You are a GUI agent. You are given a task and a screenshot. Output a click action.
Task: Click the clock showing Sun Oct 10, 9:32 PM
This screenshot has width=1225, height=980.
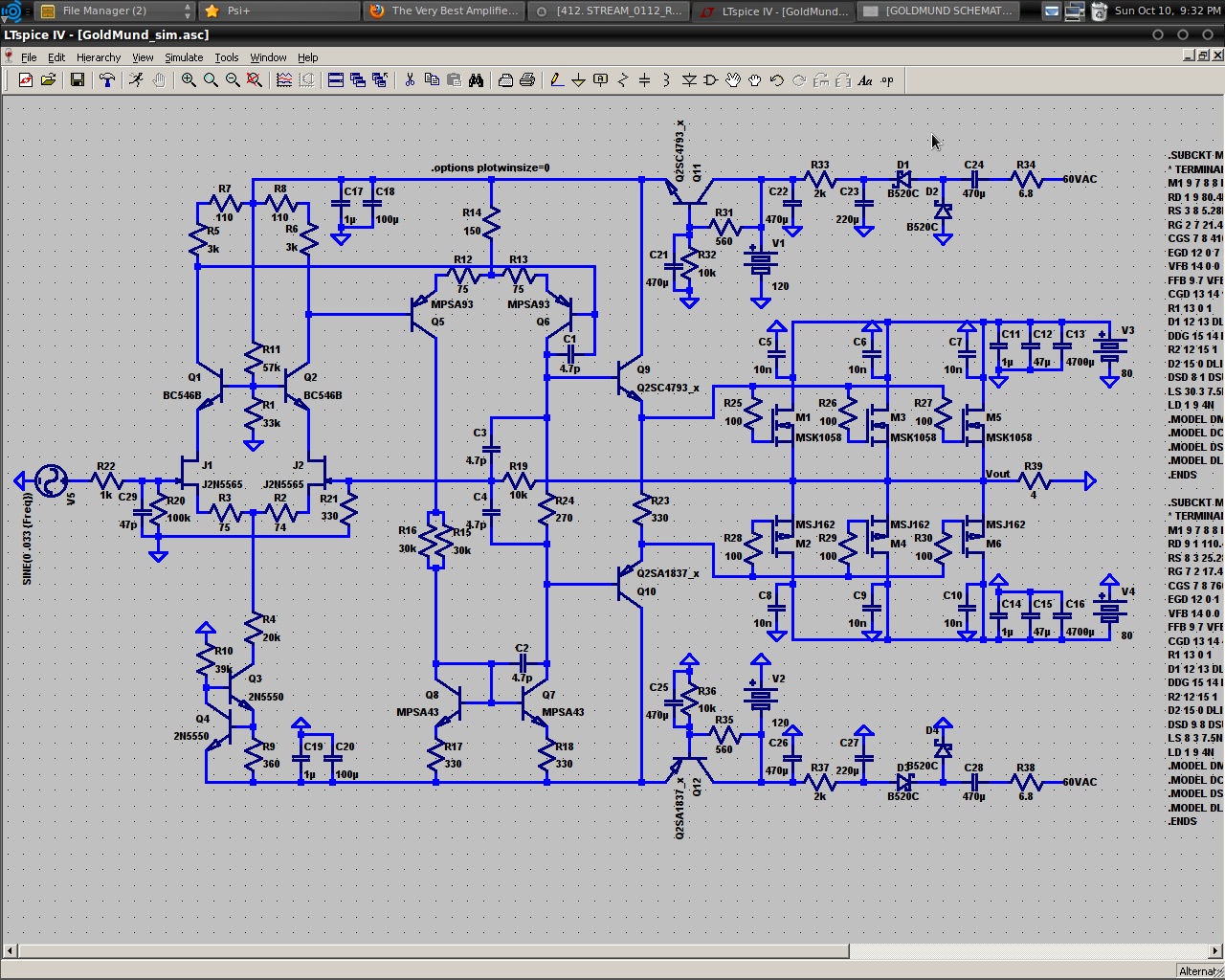coord(1167,11)
